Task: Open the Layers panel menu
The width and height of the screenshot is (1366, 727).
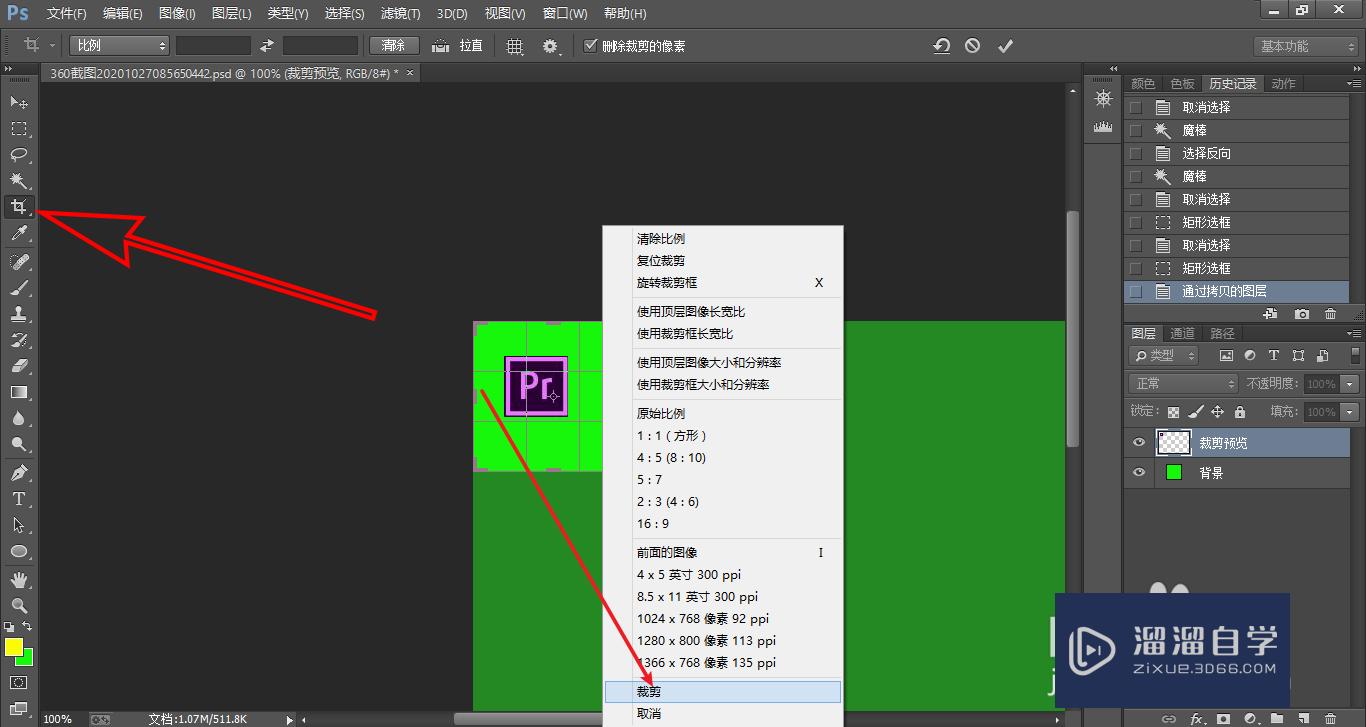Action: (x=1354, y=334)
